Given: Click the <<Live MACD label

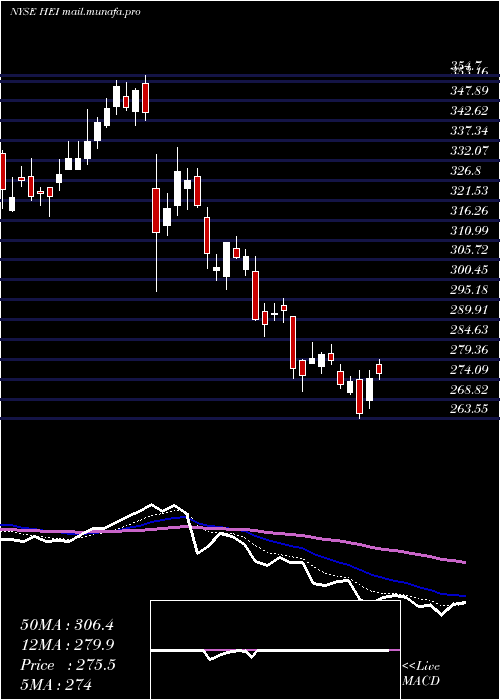Looking at the screenshot, I should click(x=421, y=673).
